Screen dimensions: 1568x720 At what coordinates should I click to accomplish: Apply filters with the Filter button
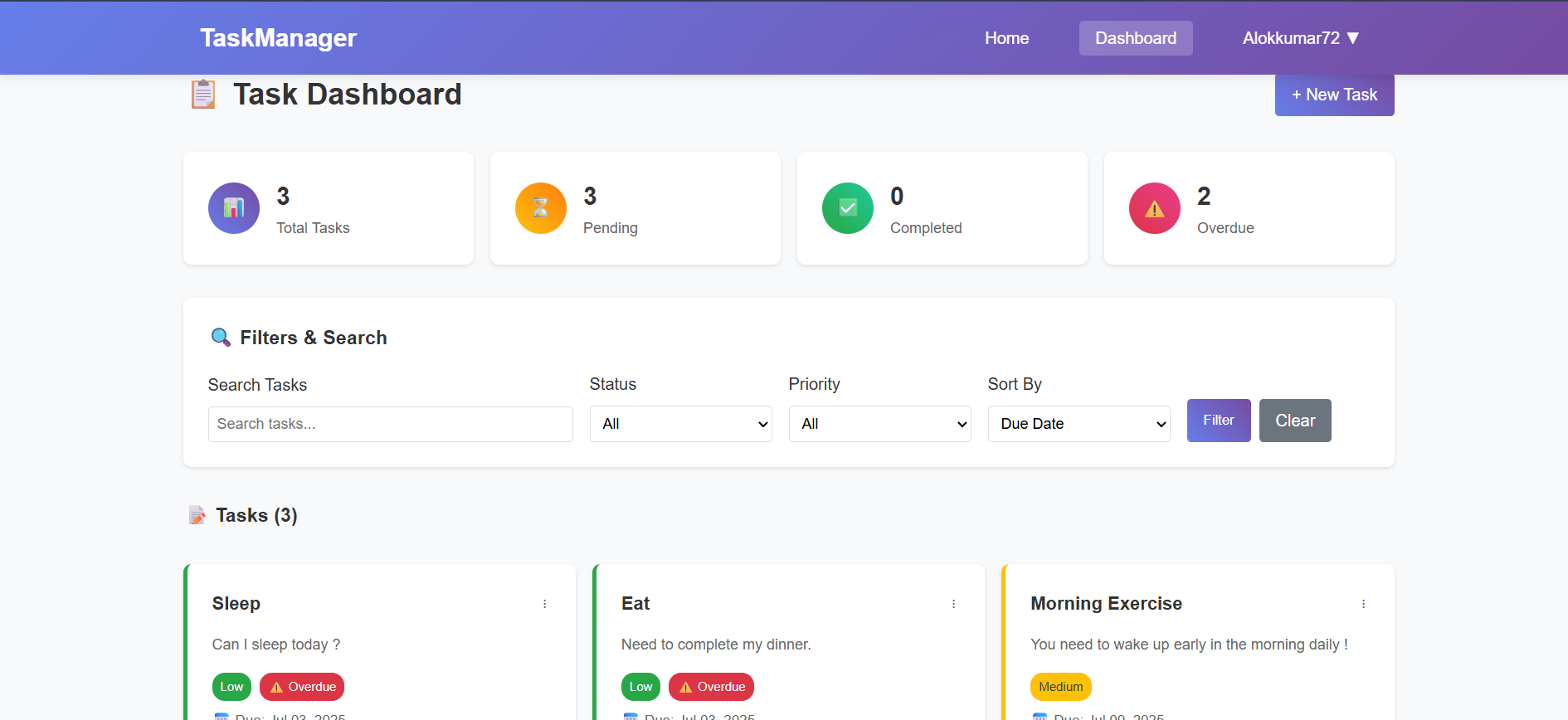coord(1218,421)
